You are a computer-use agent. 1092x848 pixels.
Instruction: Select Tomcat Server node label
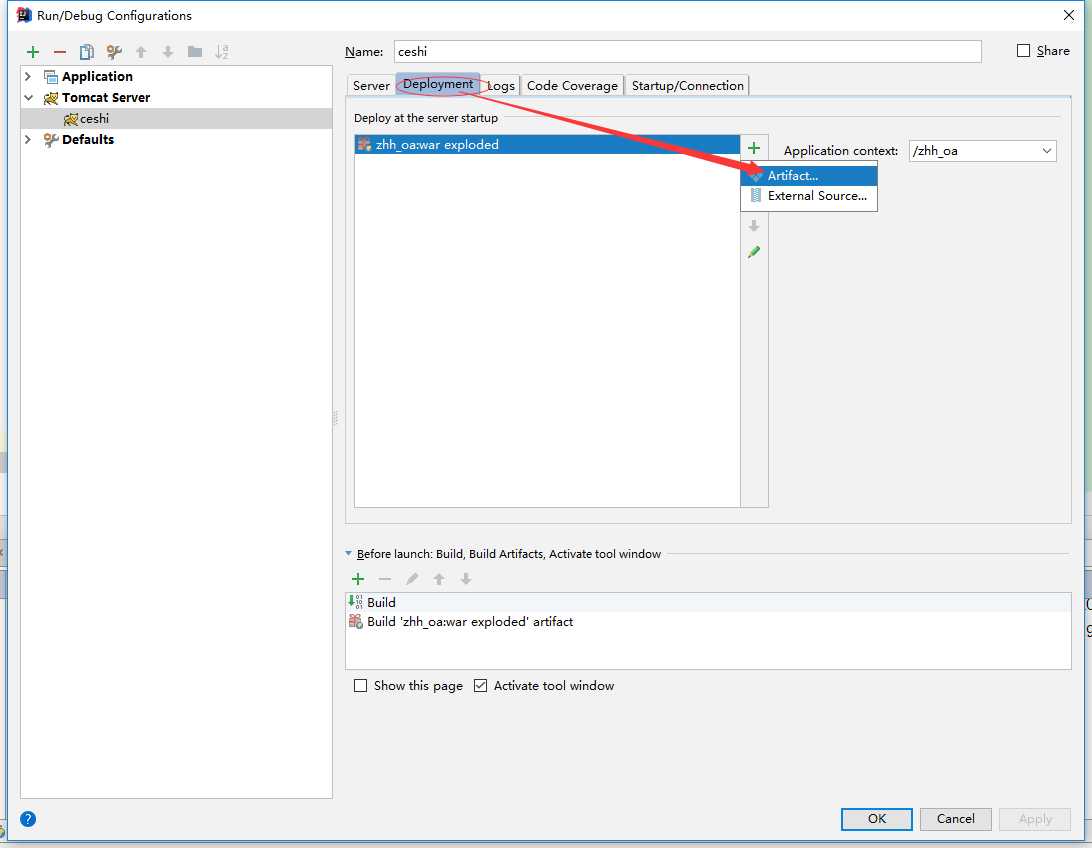click(106, 97)
